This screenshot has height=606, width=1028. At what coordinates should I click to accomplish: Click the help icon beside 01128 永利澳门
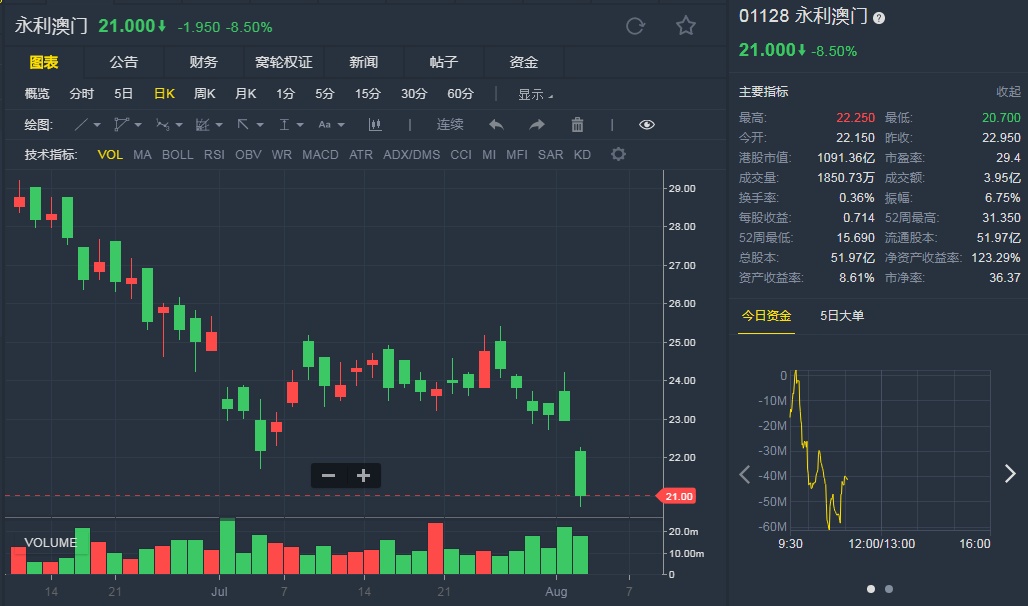point(879,18)
